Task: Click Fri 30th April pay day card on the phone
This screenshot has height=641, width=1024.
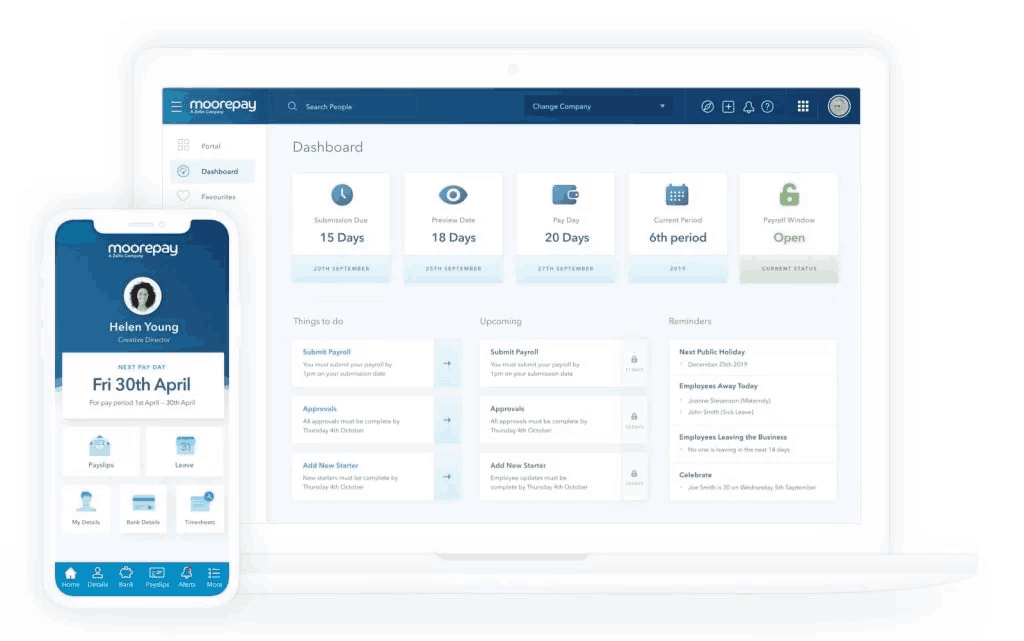Action: pyautogui.click(x=142, y=384)
